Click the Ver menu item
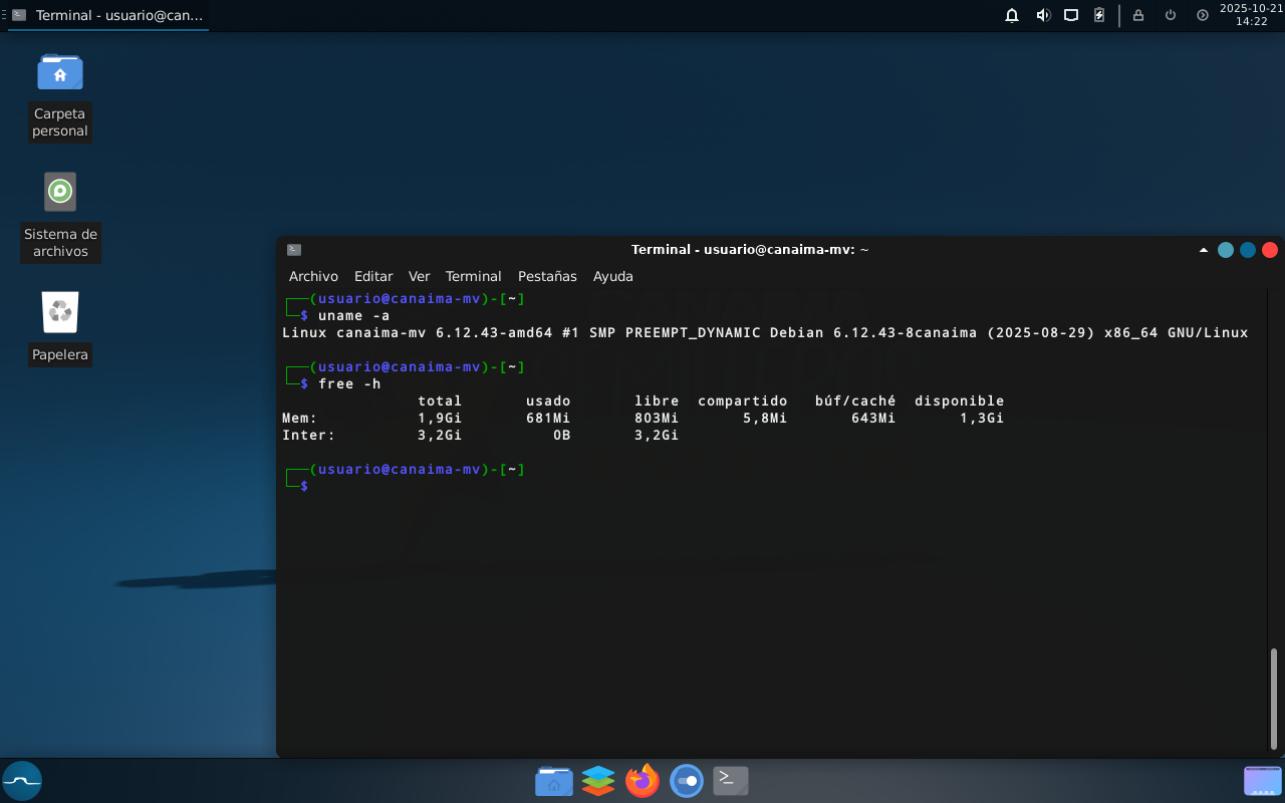1285x803 pixels. [419, 276]
